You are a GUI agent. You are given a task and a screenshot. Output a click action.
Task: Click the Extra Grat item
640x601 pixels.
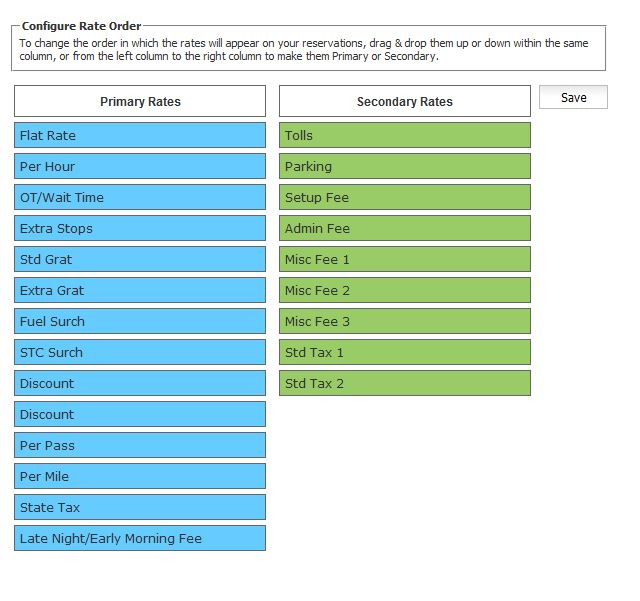point(140,290)
